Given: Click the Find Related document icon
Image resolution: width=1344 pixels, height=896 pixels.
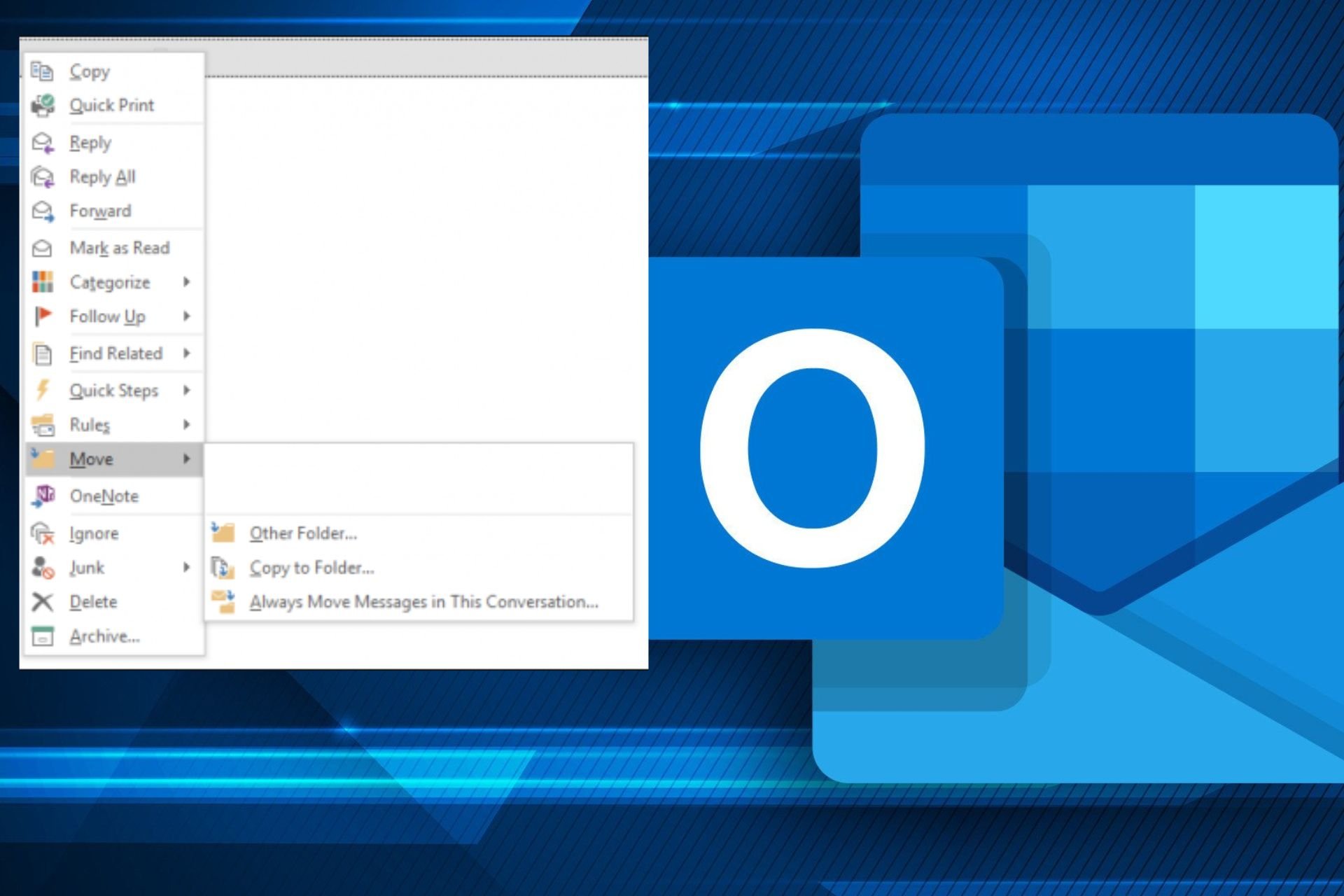Looking at the screenshot, I should (42, 353).
